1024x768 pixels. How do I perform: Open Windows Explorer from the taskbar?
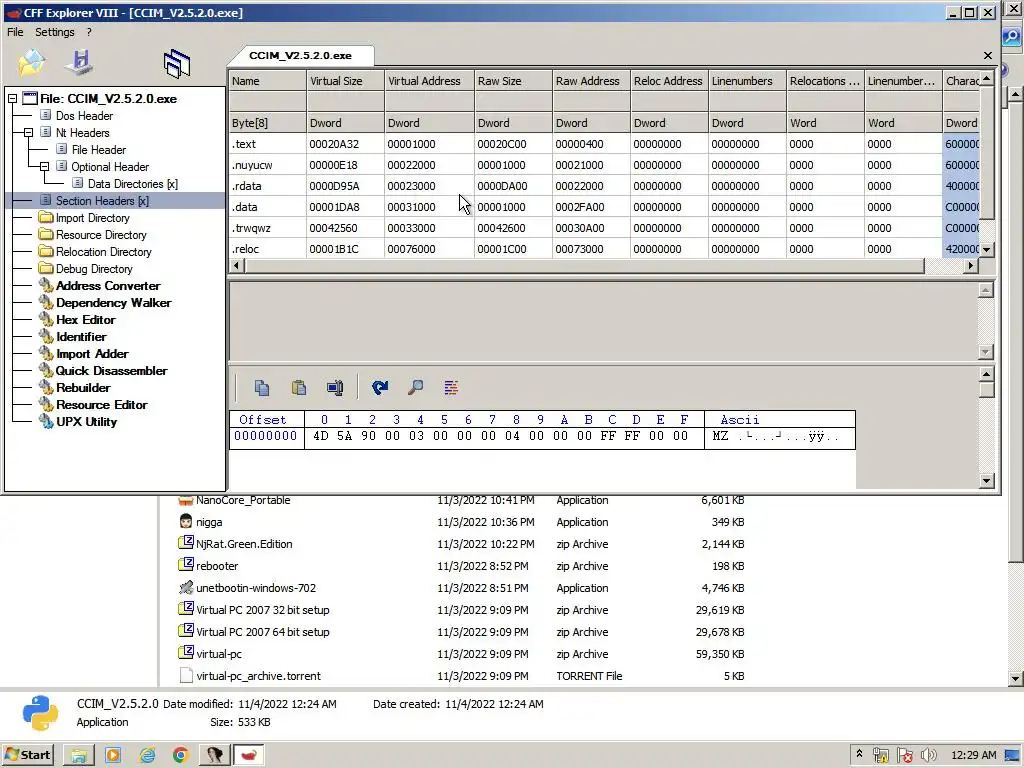click(x=79, y=756)
